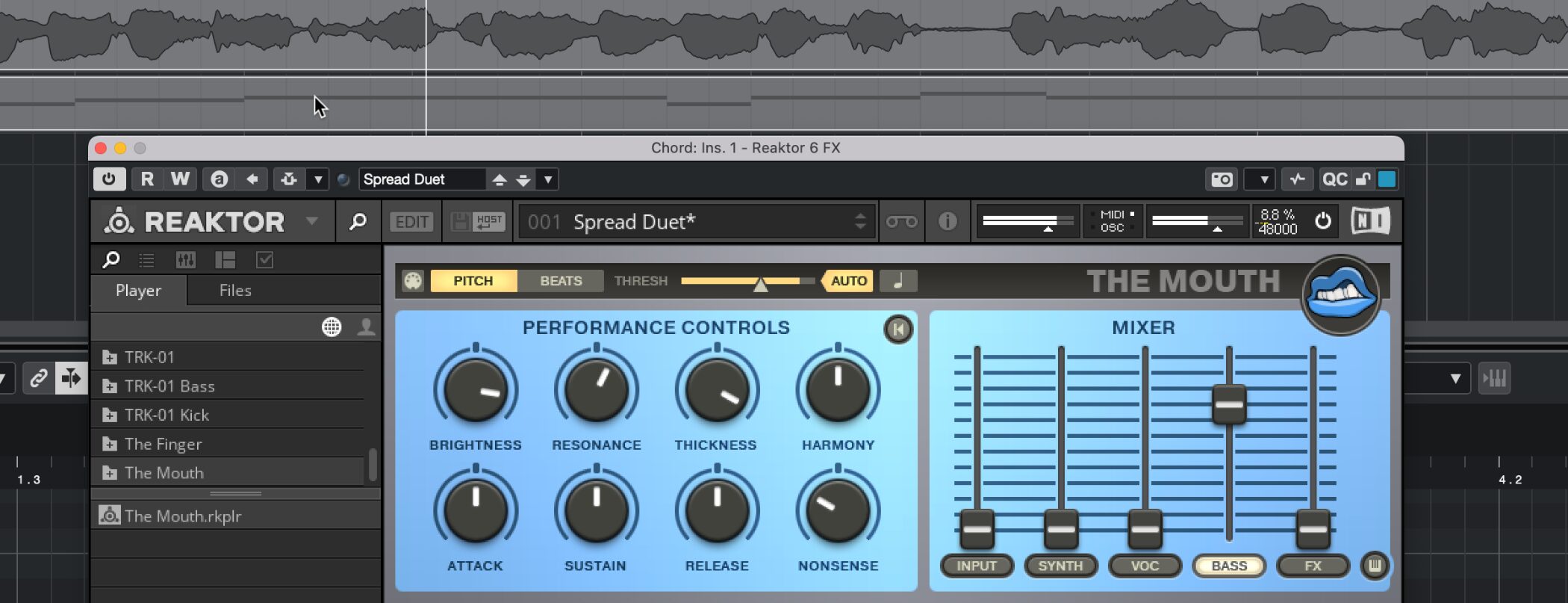Click the user content person icon

pyautogui.click(x=366, y=327)
